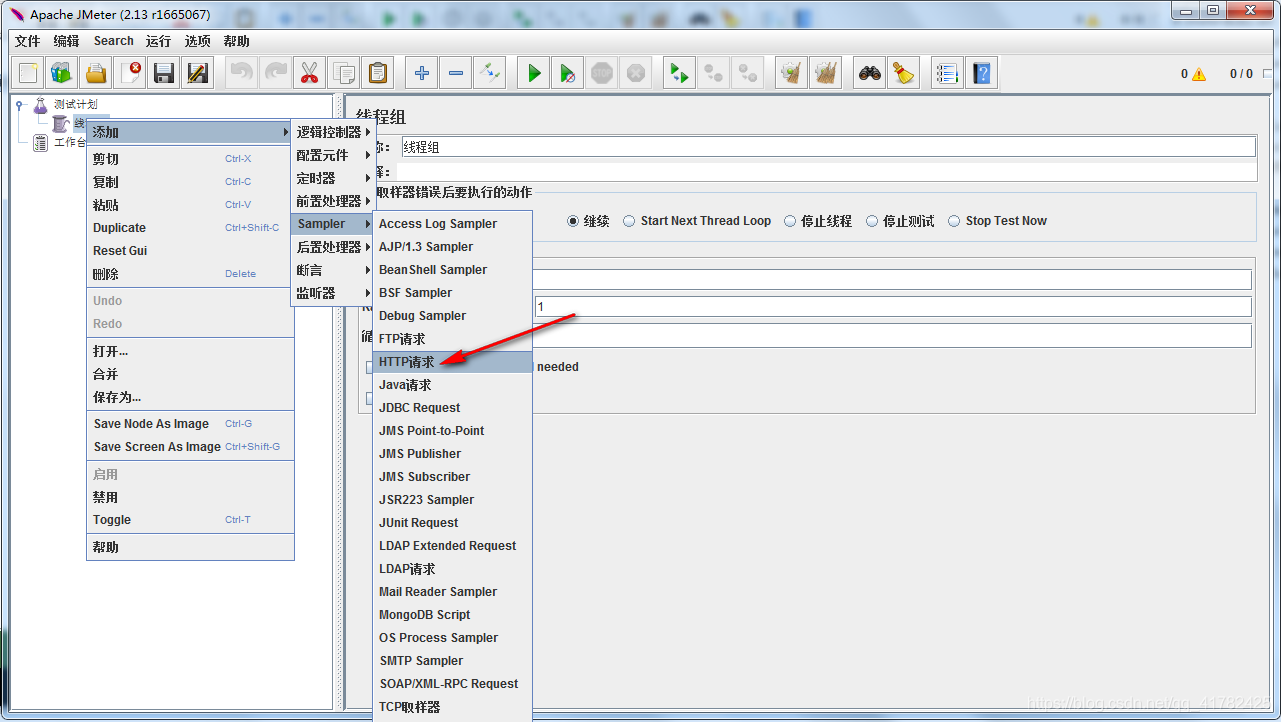Click the Cut scissors icon
1281x722 pixels.
310,73
